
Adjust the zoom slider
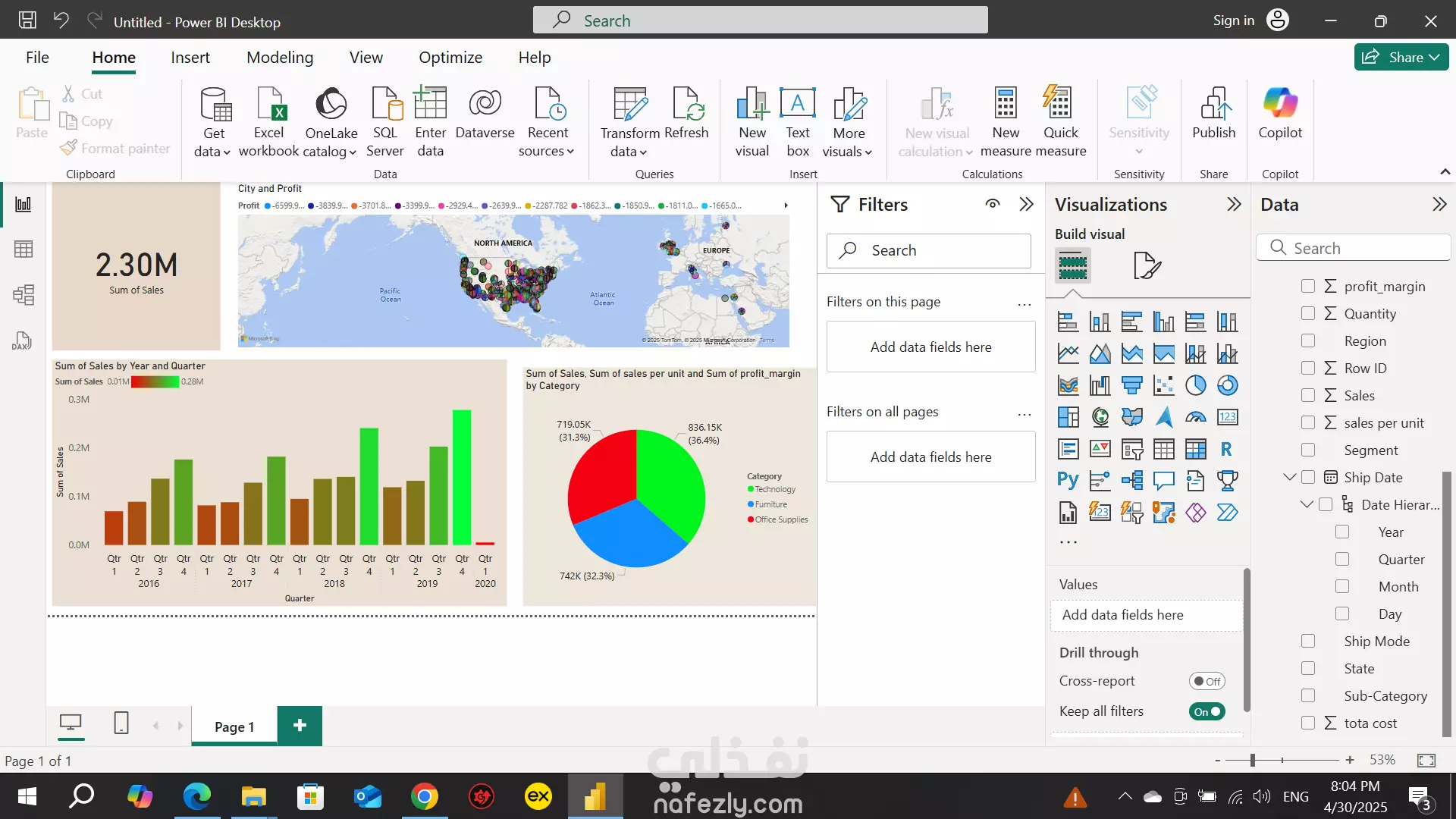[x=1253, y=760]
